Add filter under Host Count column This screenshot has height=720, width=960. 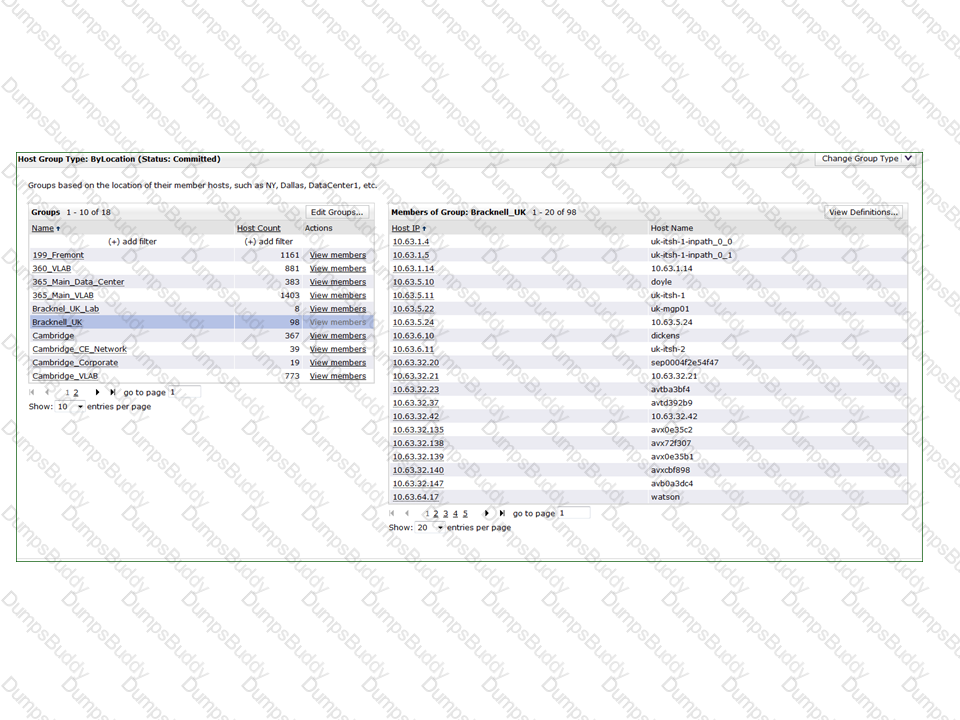click(268, 242)
